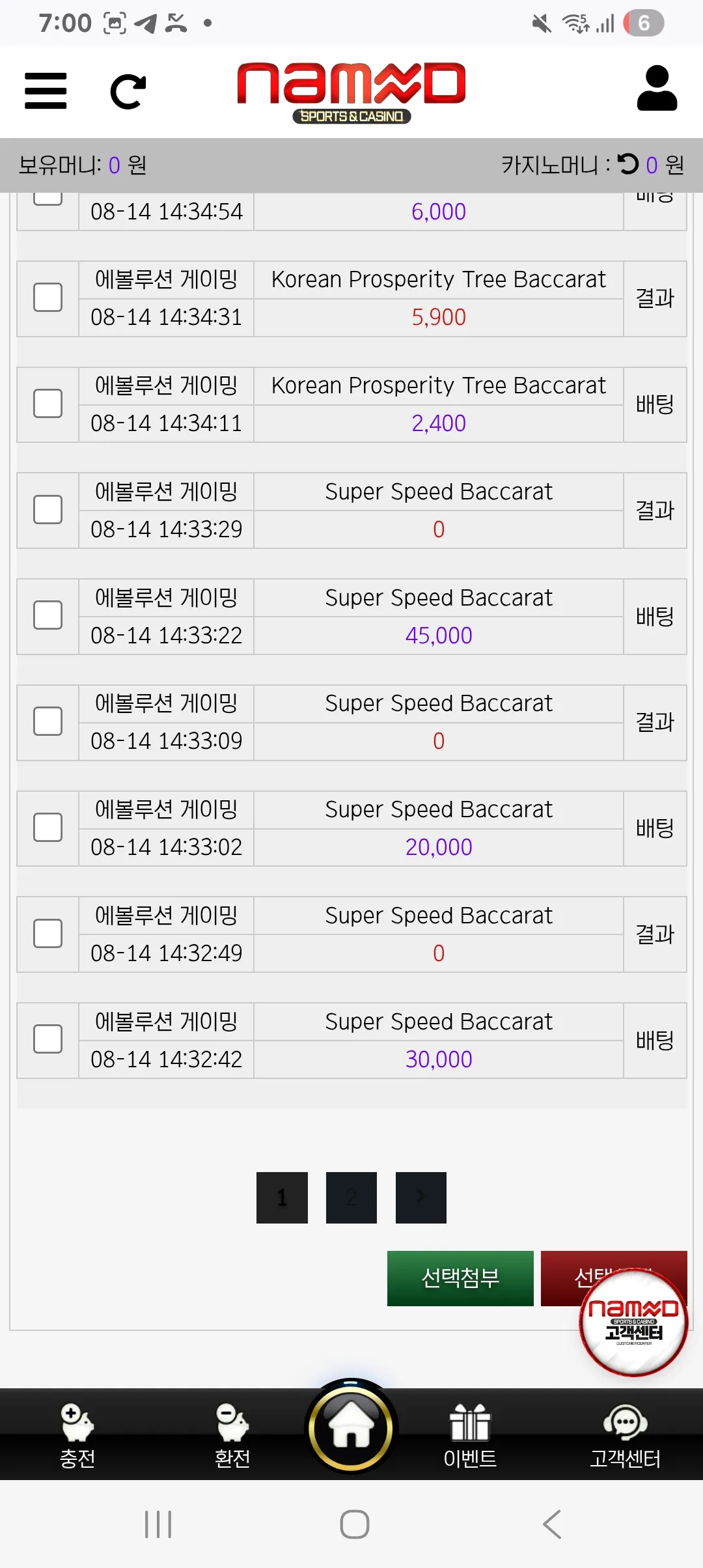This screenshot has height=1568, width=703.
Task: Open the user profile icon
Action: tap(657, 88)
